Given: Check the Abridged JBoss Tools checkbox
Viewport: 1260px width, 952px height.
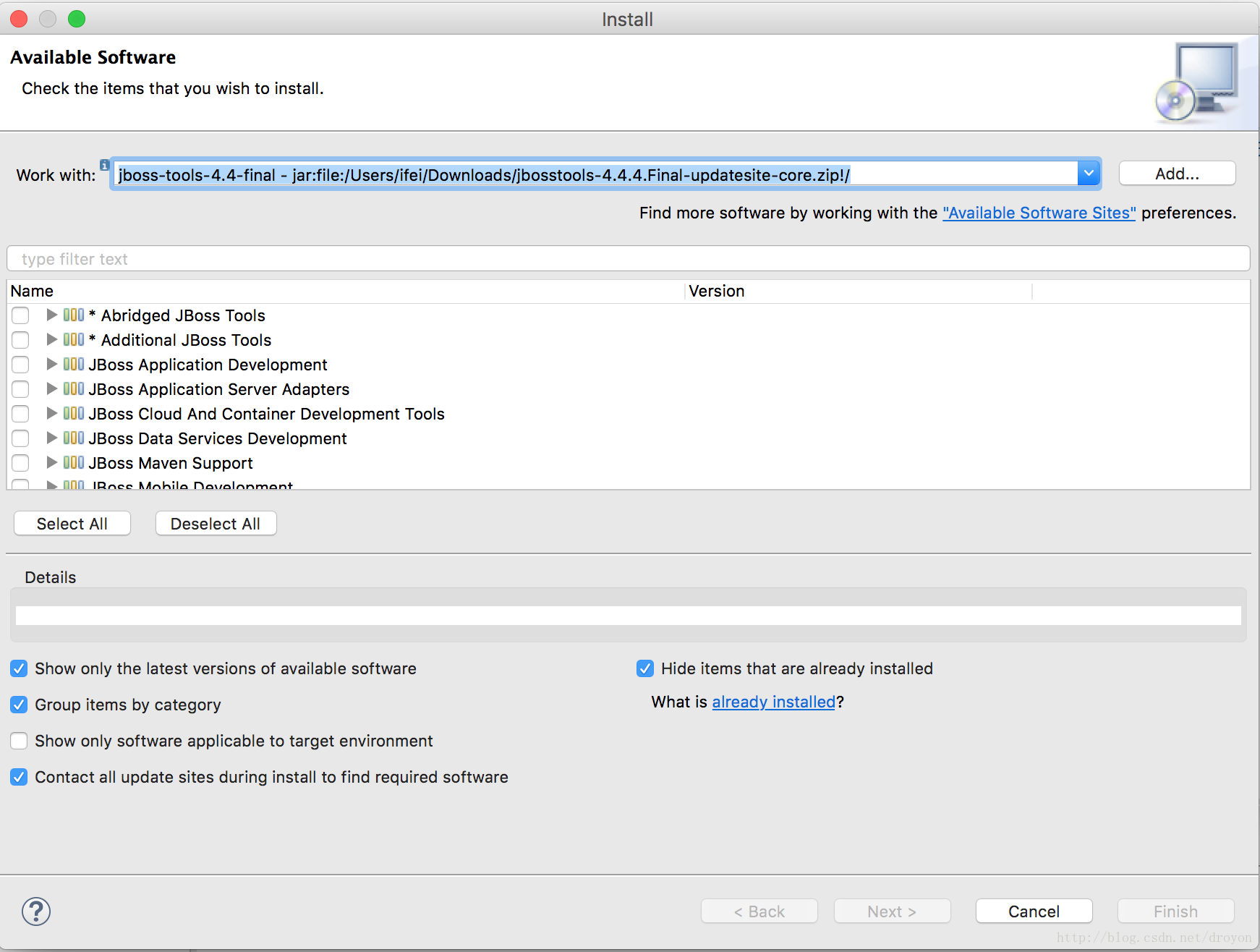Looking at the screenshot, I should pos(20,315).
